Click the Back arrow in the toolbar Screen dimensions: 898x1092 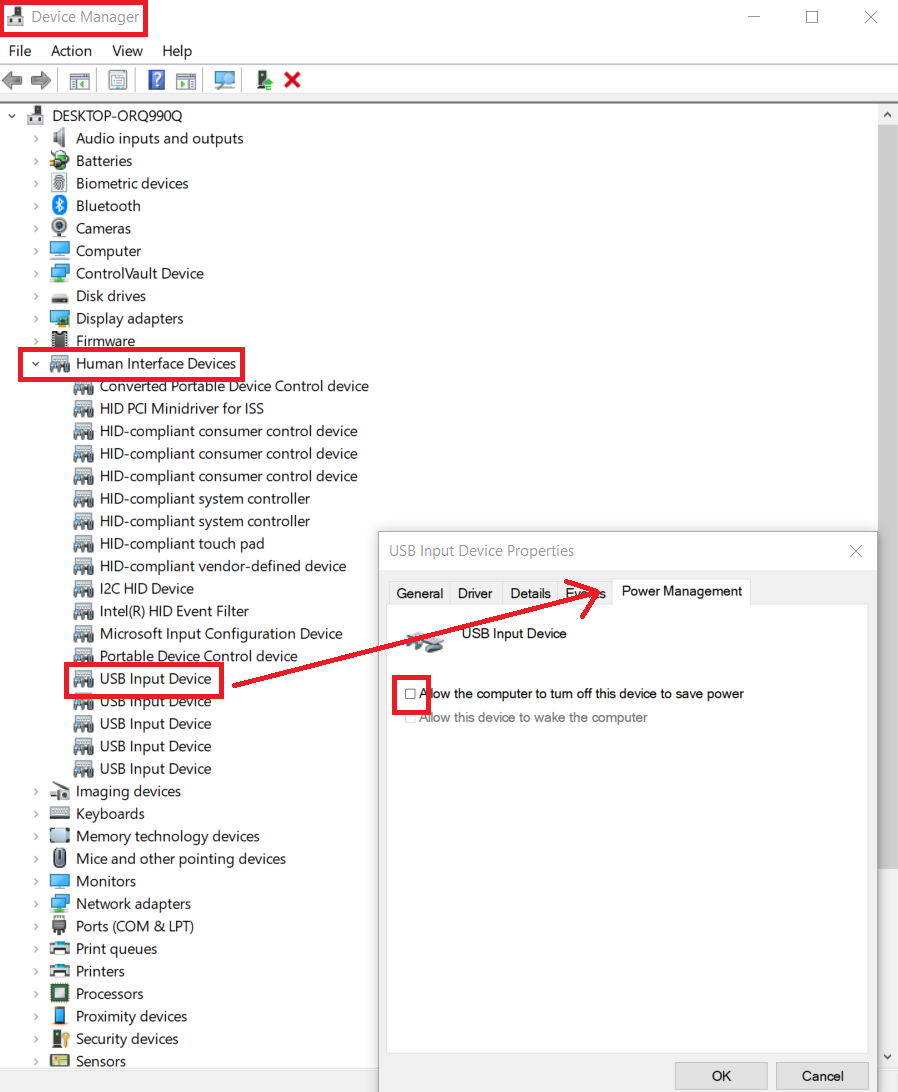tap(13, 80)
